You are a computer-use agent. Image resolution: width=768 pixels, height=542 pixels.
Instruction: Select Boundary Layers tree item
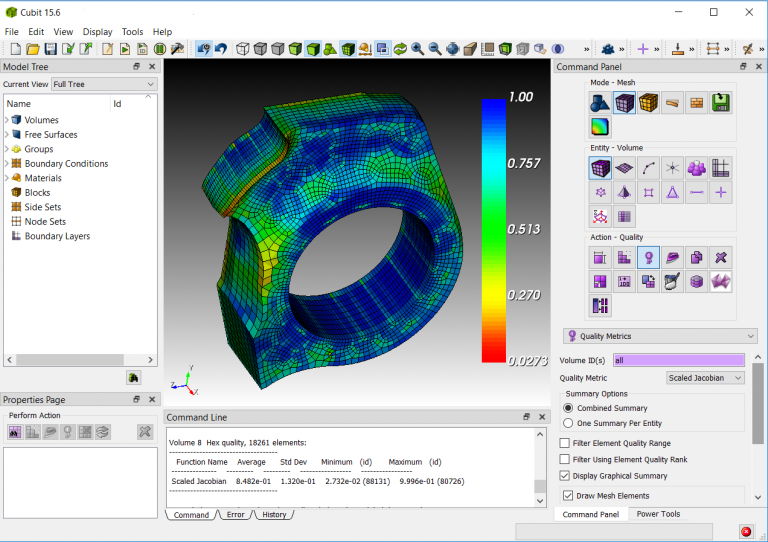tap(57, 236)
